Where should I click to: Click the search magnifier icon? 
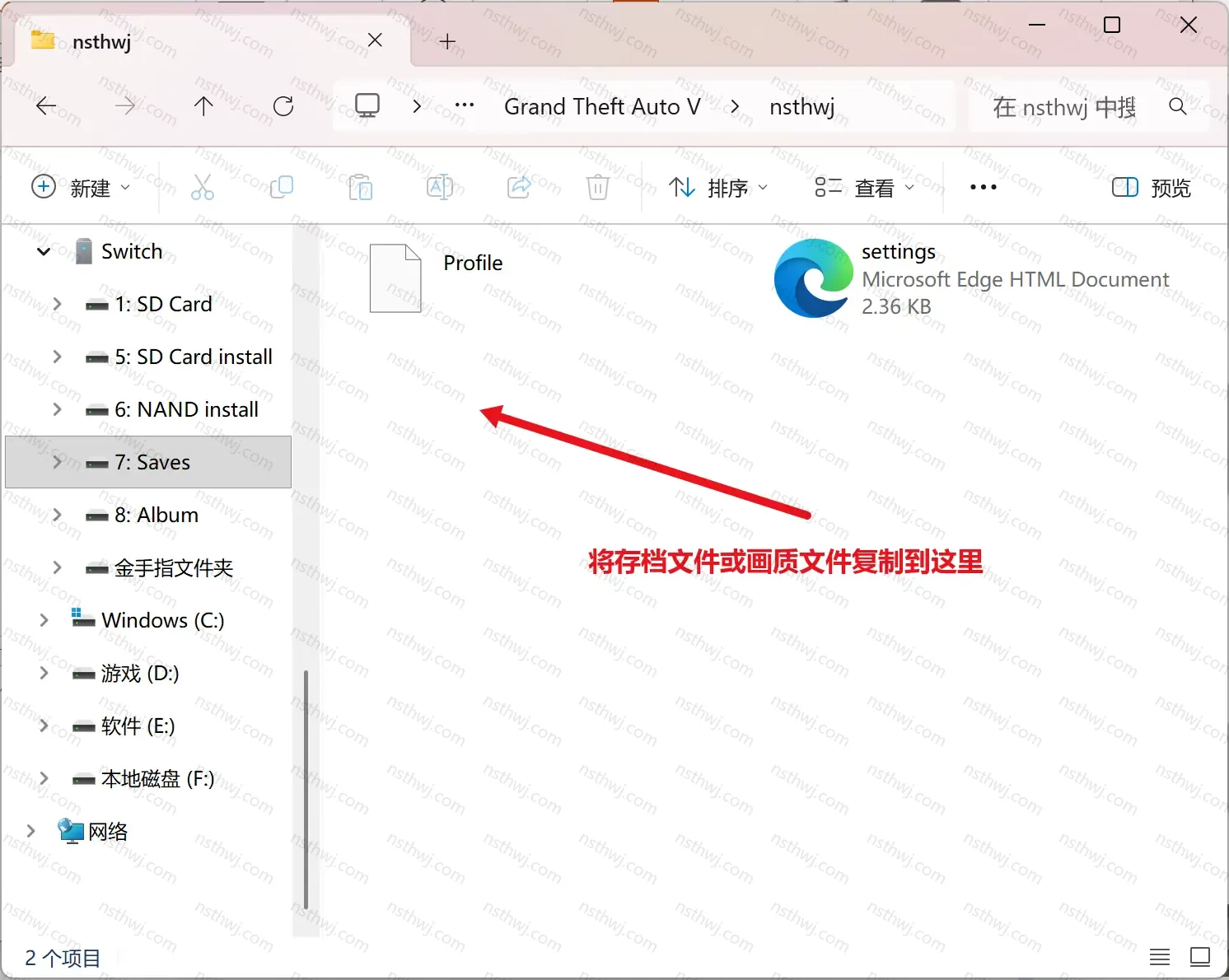tap(1178, 106)
